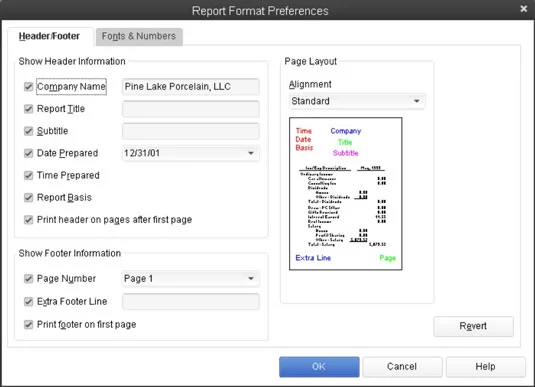The width and height of the screenshot is (535, 387).
Task: Disable the Page Number checkbox
Action: click(29, 279)
